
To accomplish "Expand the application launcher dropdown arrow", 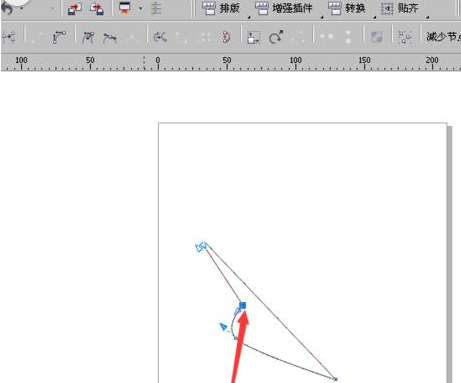I will coord(140,8).
